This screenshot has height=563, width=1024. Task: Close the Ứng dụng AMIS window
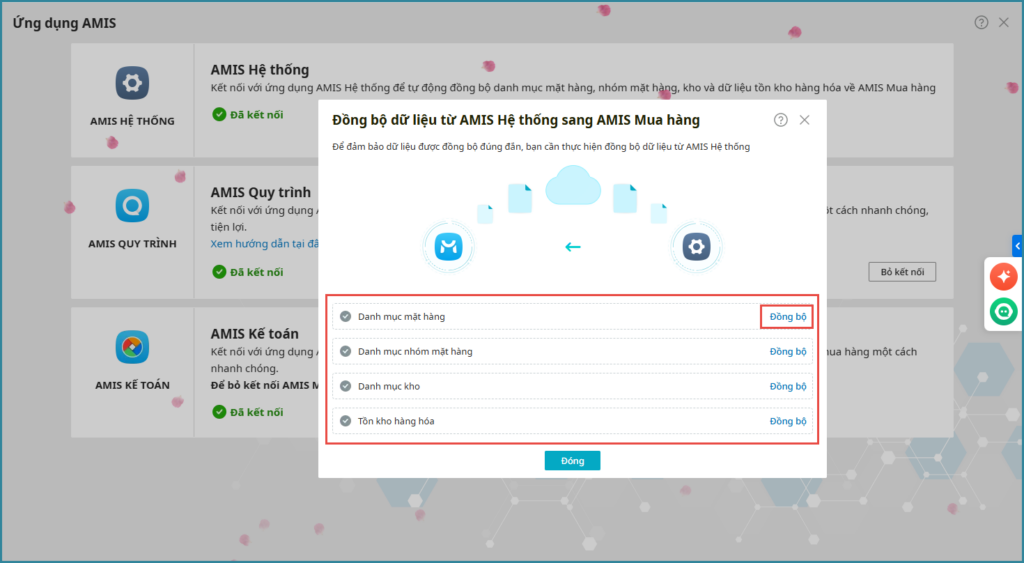tap(1004, 22)
